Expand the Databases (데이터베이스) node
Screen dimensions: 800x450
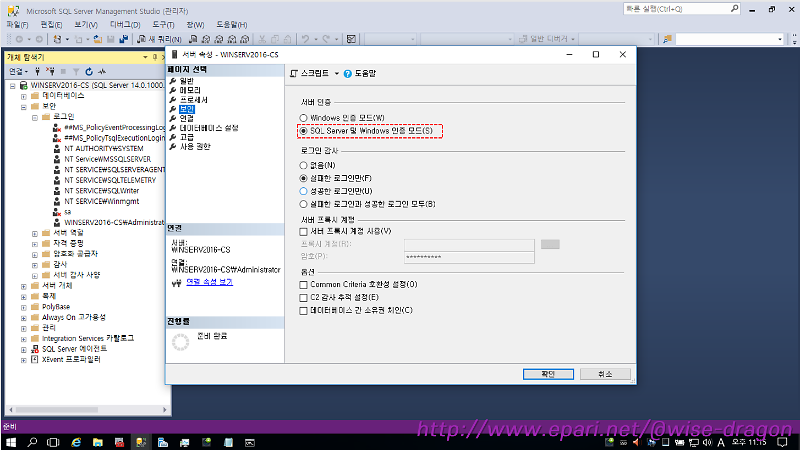pyautogui.click(x=23, y=96)
